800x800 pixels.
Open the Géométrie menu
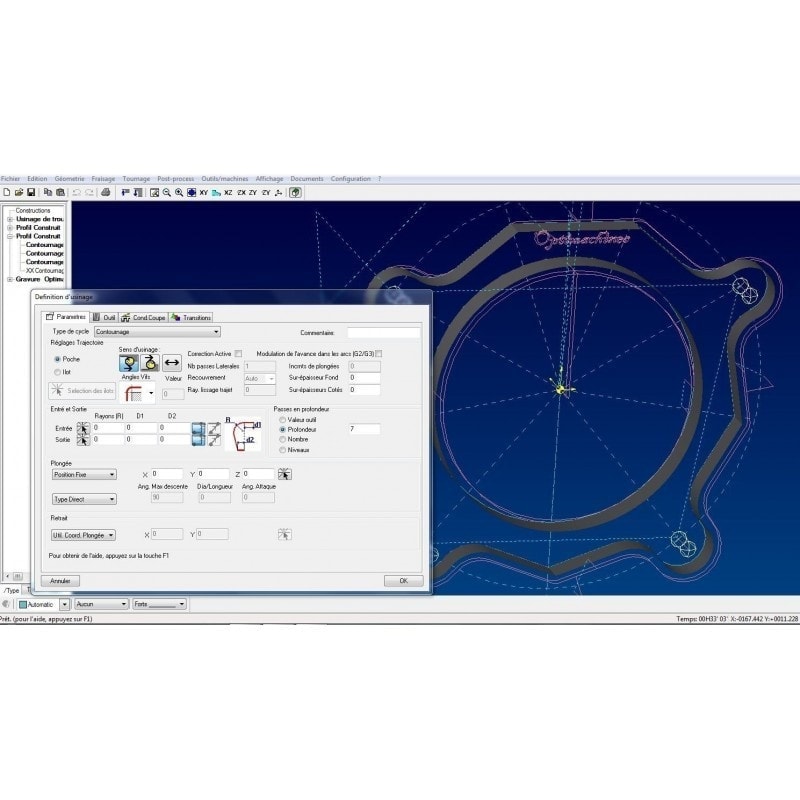click(x=69, y=179)
